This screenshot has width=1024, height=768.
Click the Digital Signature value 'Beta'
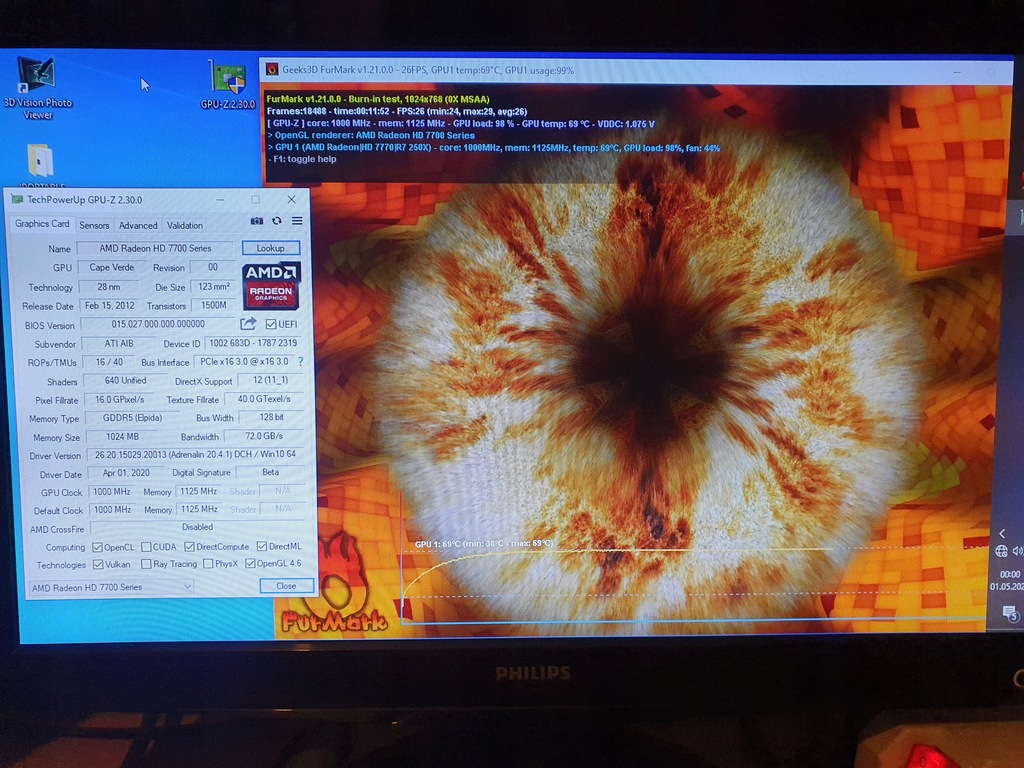(x=270, y=472)
